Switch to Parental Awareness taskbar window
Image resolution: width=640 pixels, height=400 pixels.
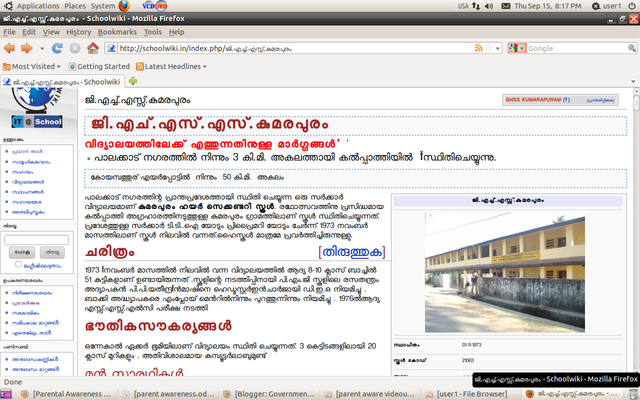pyautogui.click(x=67, y=394)
